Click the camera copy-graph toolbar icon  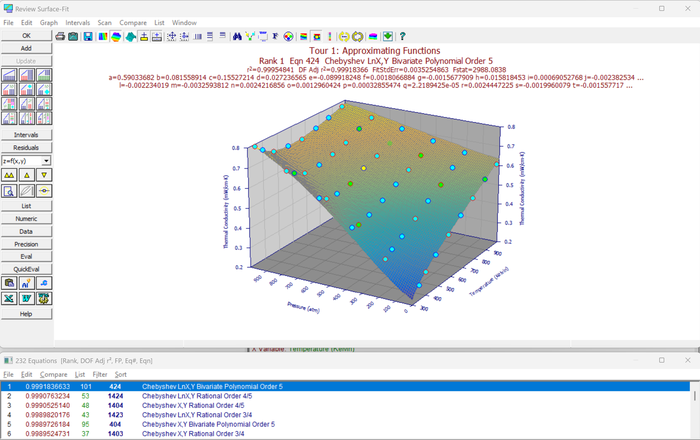(x=73, y=37)
